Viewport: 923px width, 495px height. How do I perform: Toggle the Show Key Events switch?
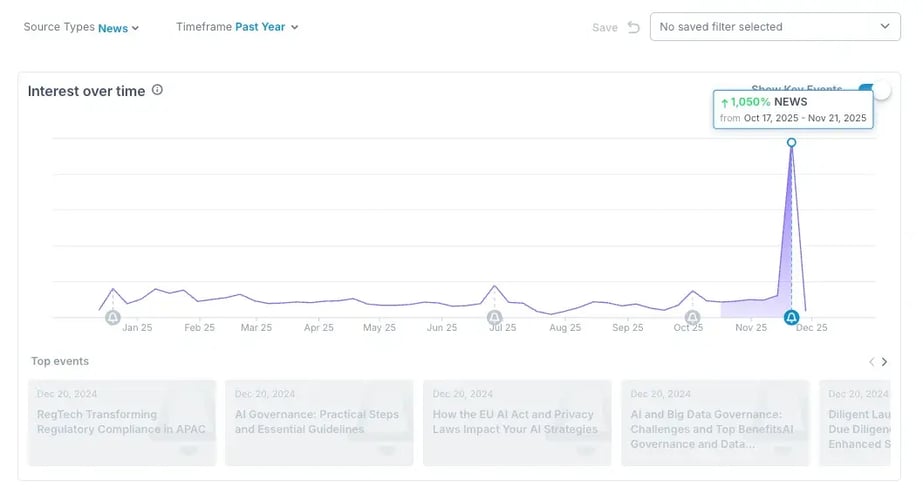(x=873, y=90)
